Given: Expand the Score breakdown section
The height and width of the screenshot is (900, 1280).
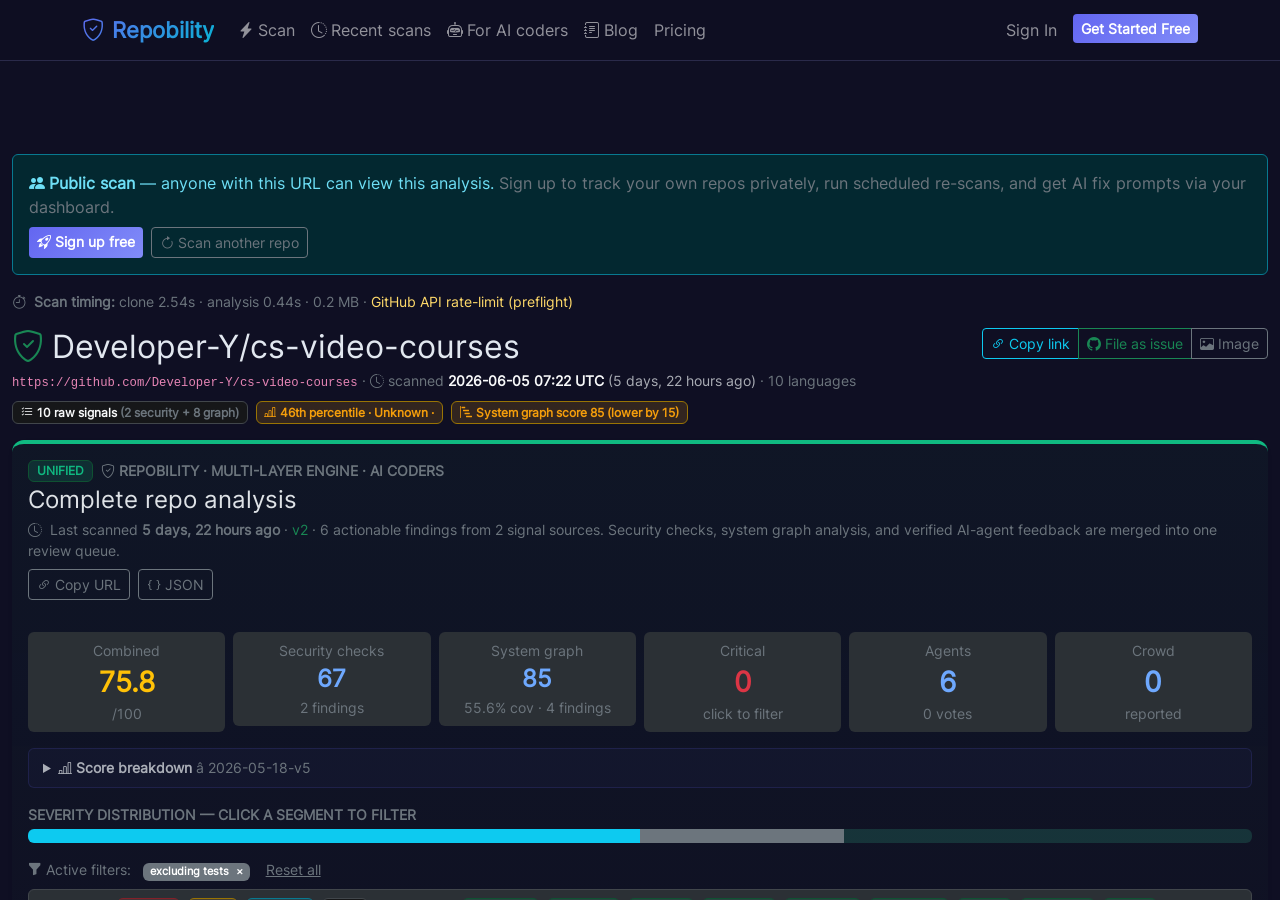Looking at the screenshot, I should (640, 768).
